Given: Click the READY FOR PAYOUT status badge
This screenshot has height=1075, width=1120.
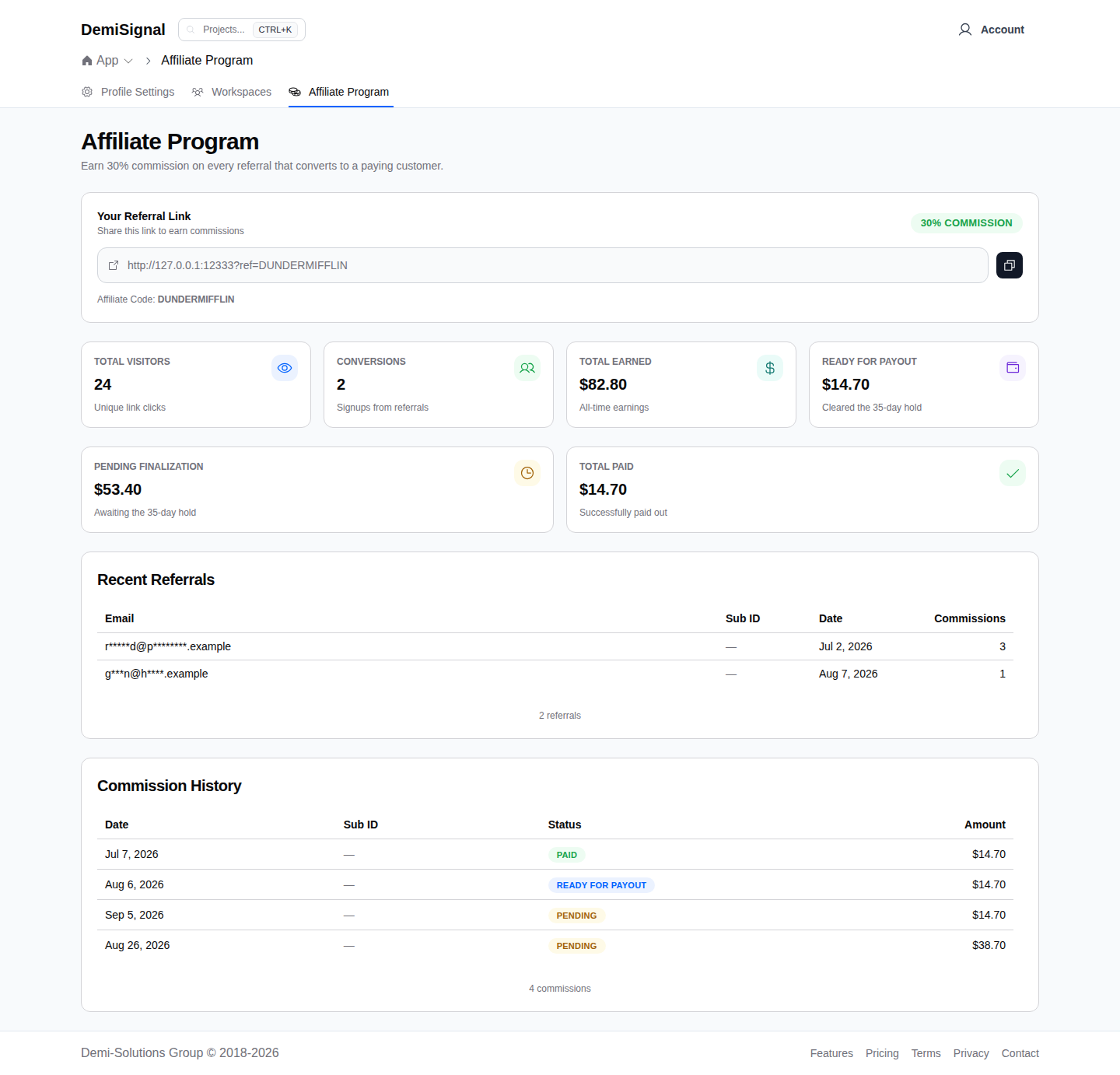Looking at the screenshot, I should tap(601, 885).
